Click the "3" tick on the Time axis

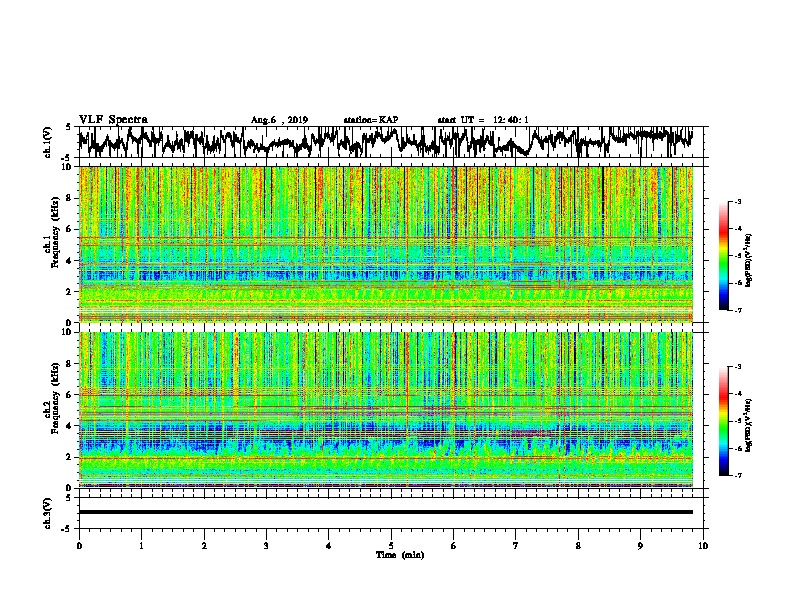[x=266, y=546]
